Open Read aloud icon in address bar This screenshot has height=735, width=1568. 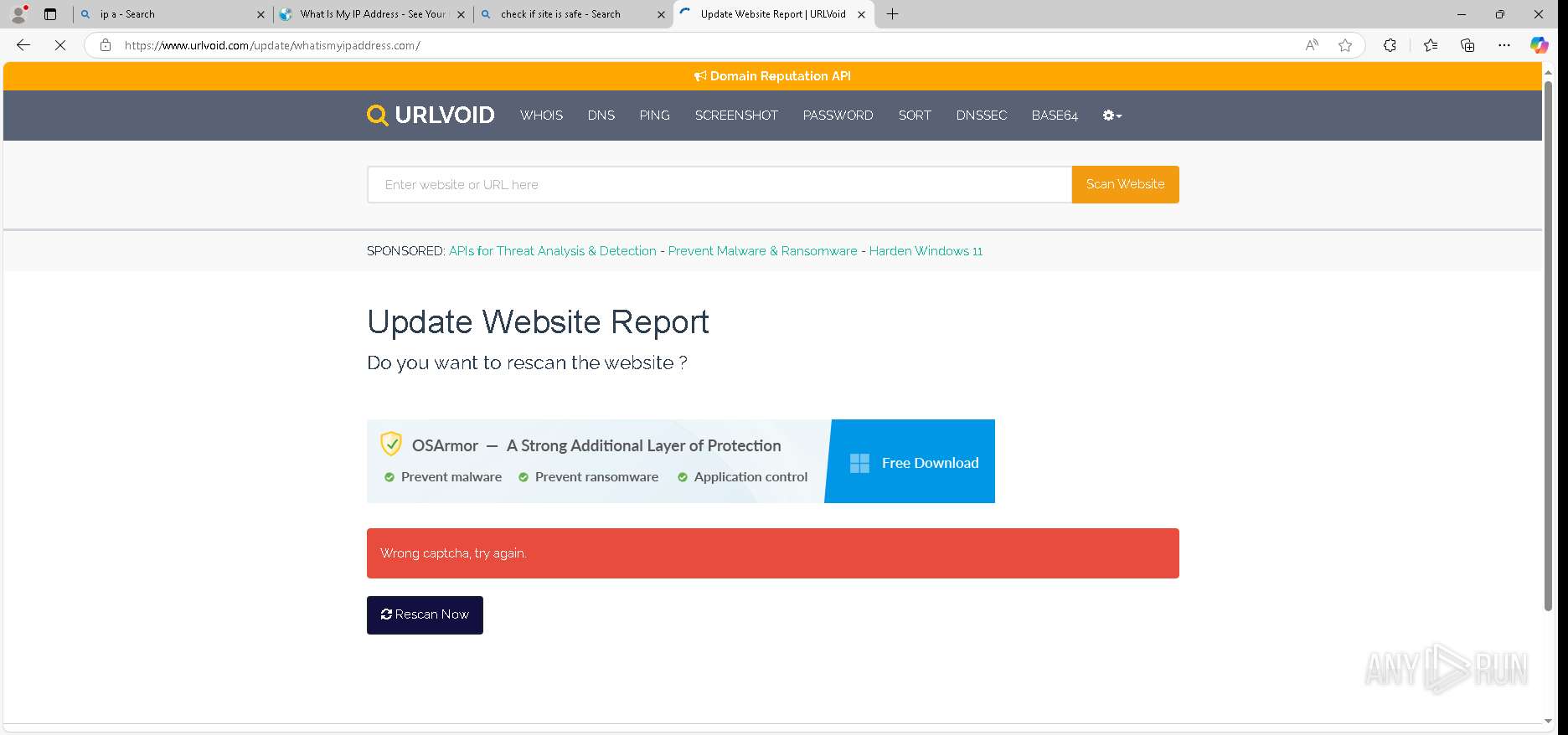[1312, 45]
